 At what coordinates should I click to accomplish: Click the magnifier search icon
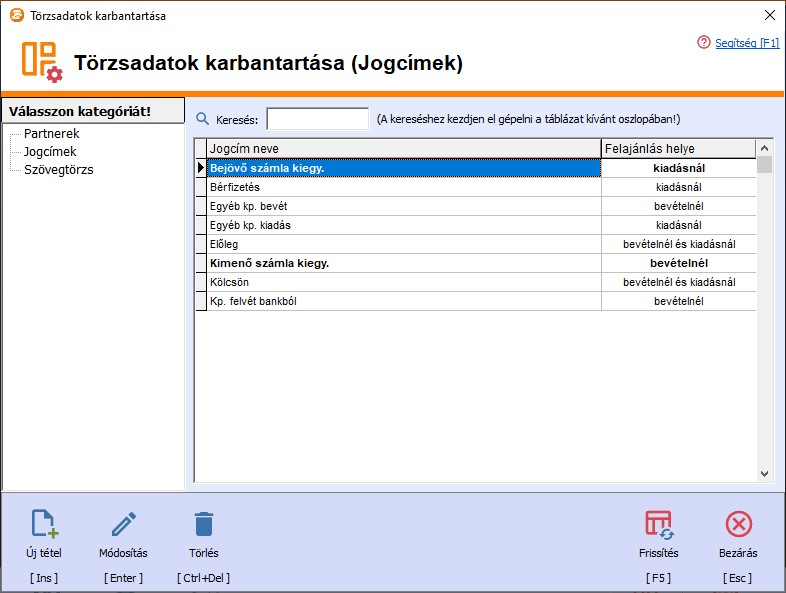(x=203, y=119)
